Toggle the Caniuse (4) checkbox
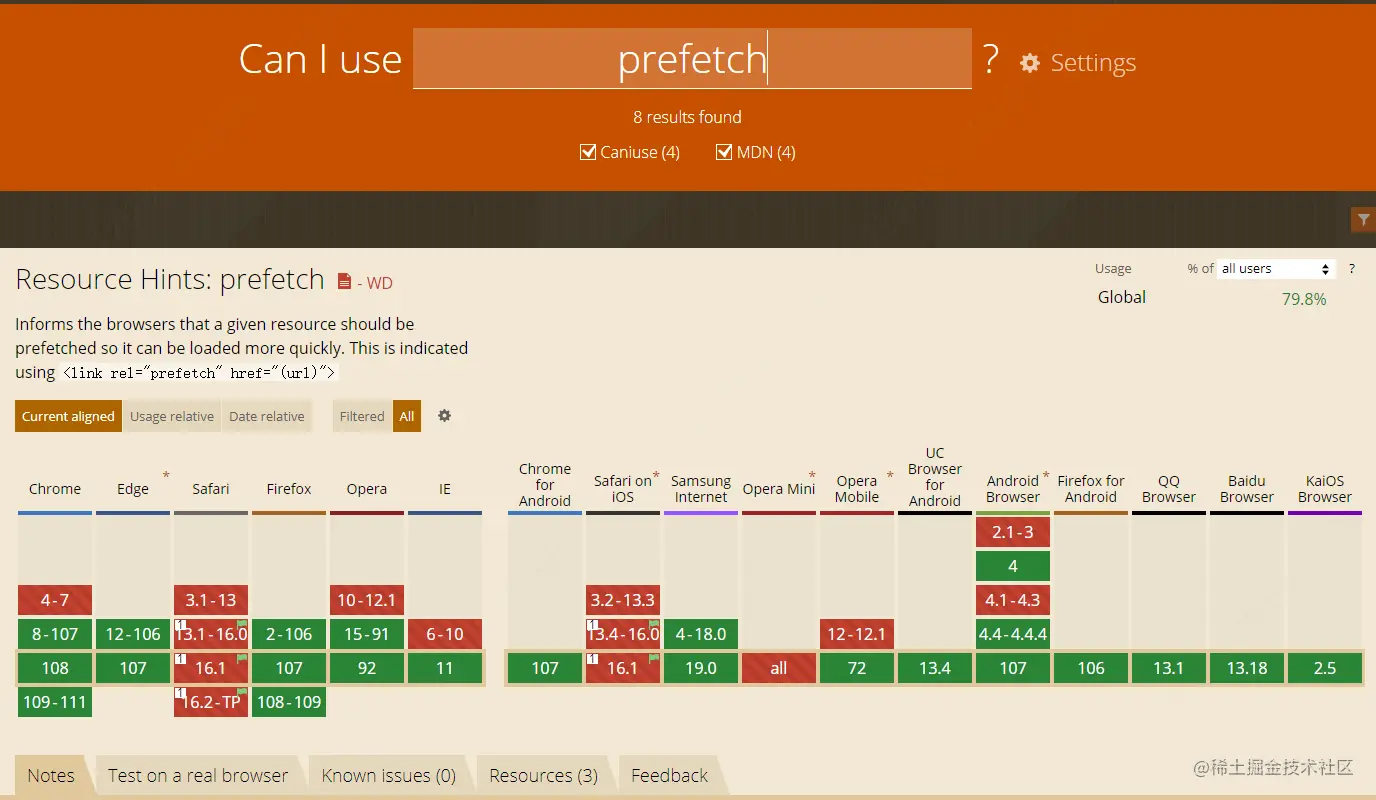 pyautogui.click(x=588, y=152)
